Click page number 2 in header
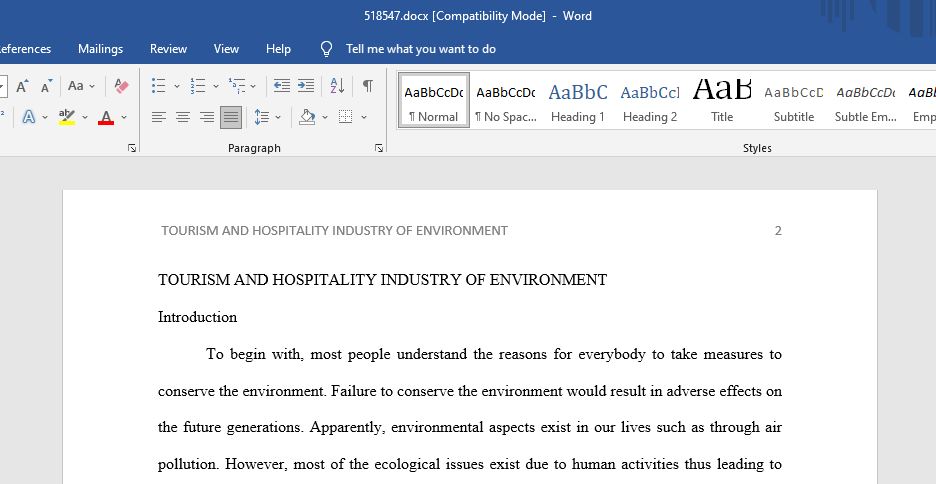Image resolution: width=936 pixels, height=484 pixels. (778, 231)
